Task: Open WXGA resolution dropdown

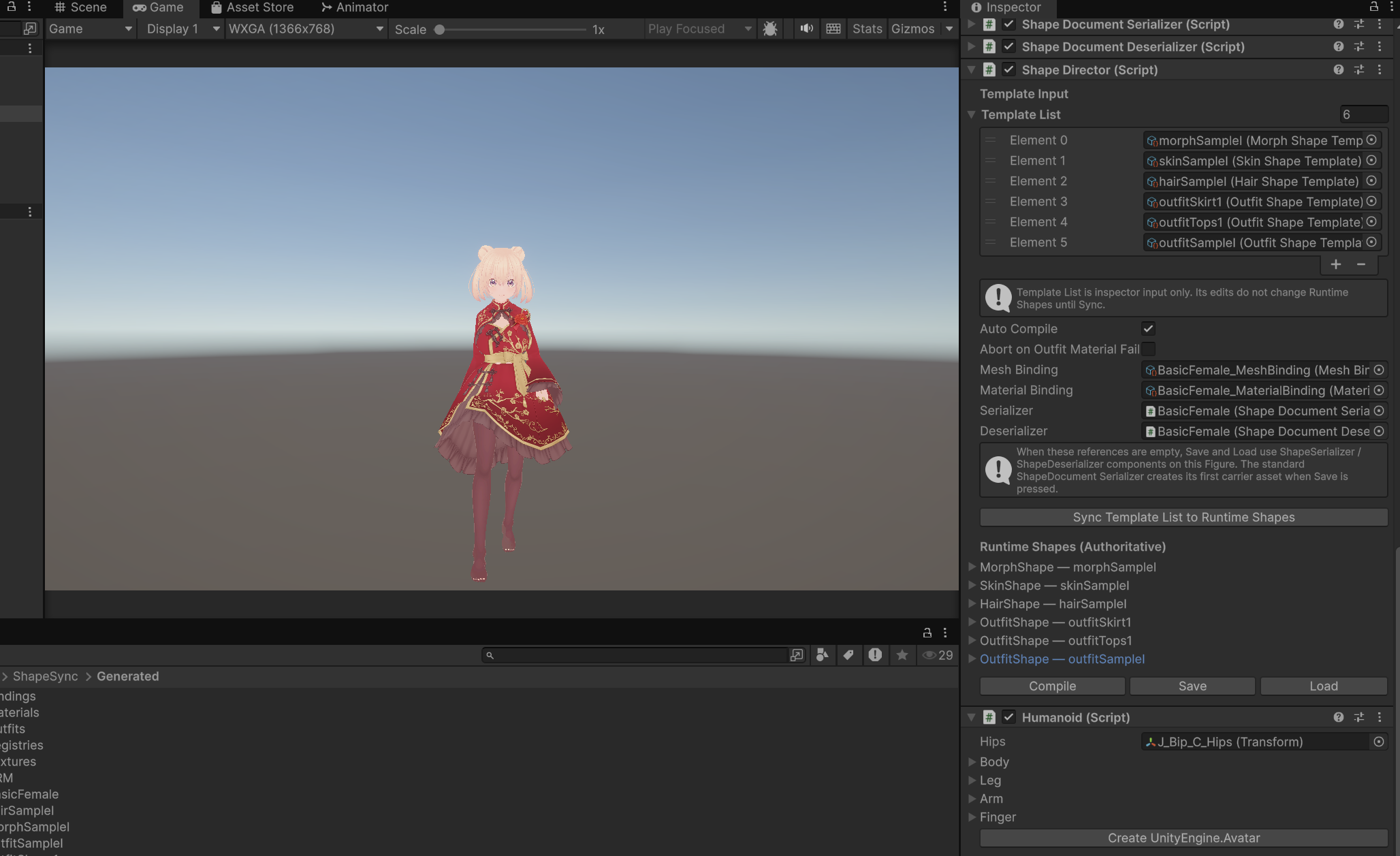Action: coord(306,29)
